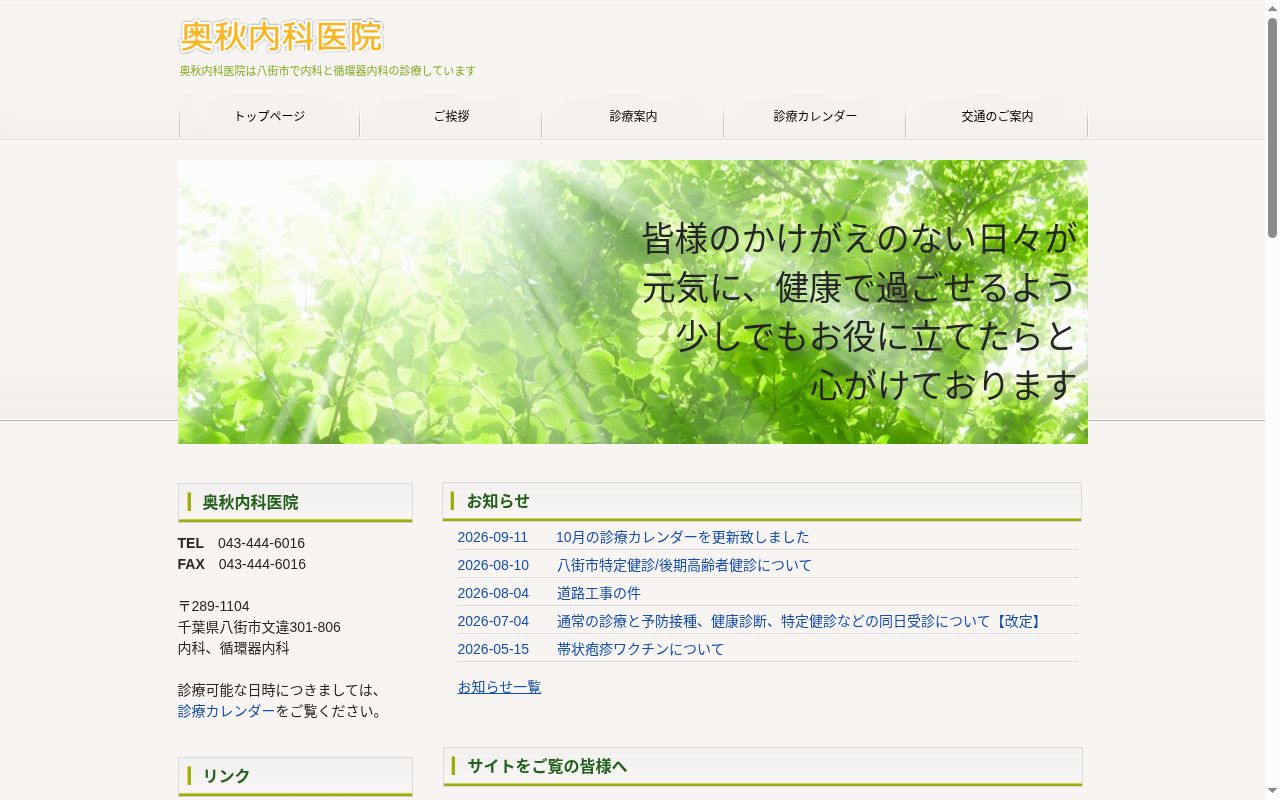Click the サイトをご覧の皆様へ section heading

[763, 766]
